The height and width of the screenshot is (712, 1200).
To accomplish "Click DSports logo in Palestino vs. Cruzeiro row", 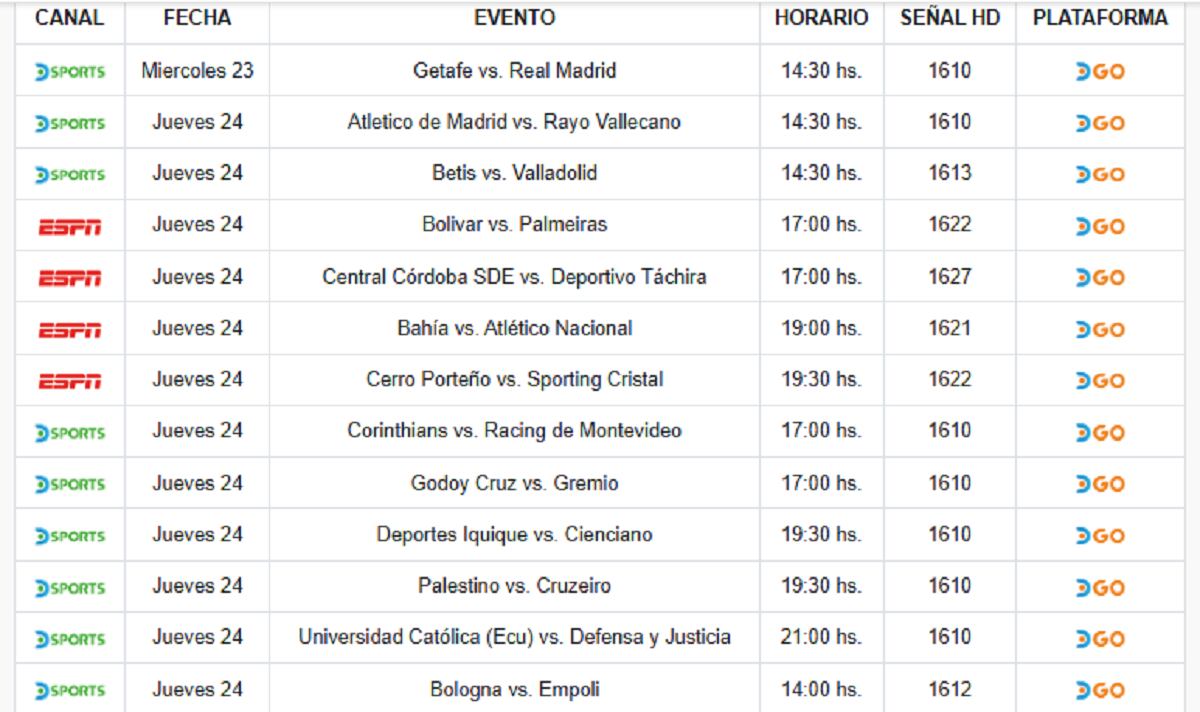I will (x=69, y=588).
